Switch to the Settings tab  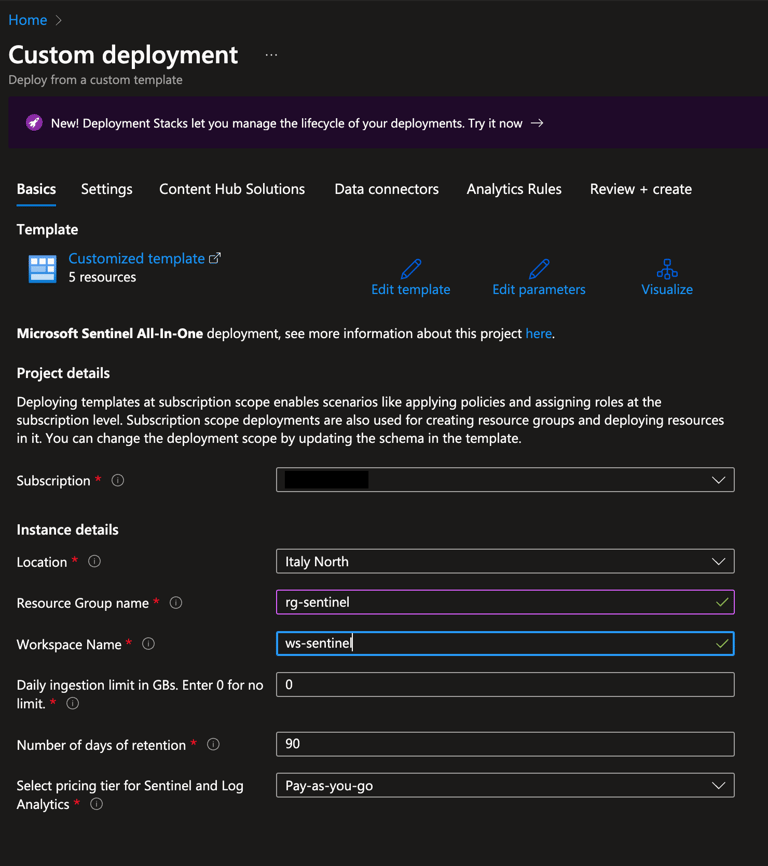point(107,189)
